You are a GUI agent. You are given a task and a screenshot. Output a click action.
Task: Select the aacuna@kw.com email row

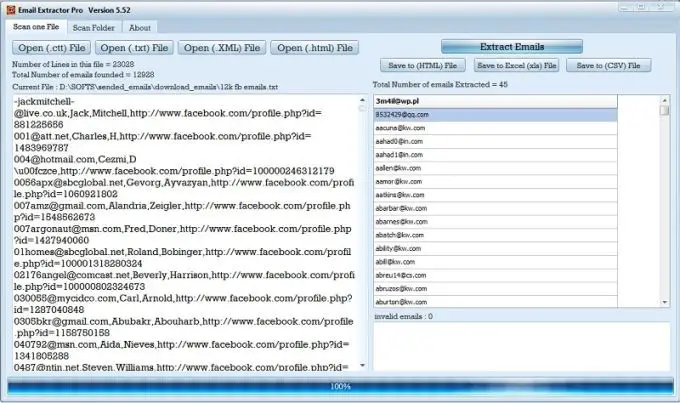click(495, 128)
